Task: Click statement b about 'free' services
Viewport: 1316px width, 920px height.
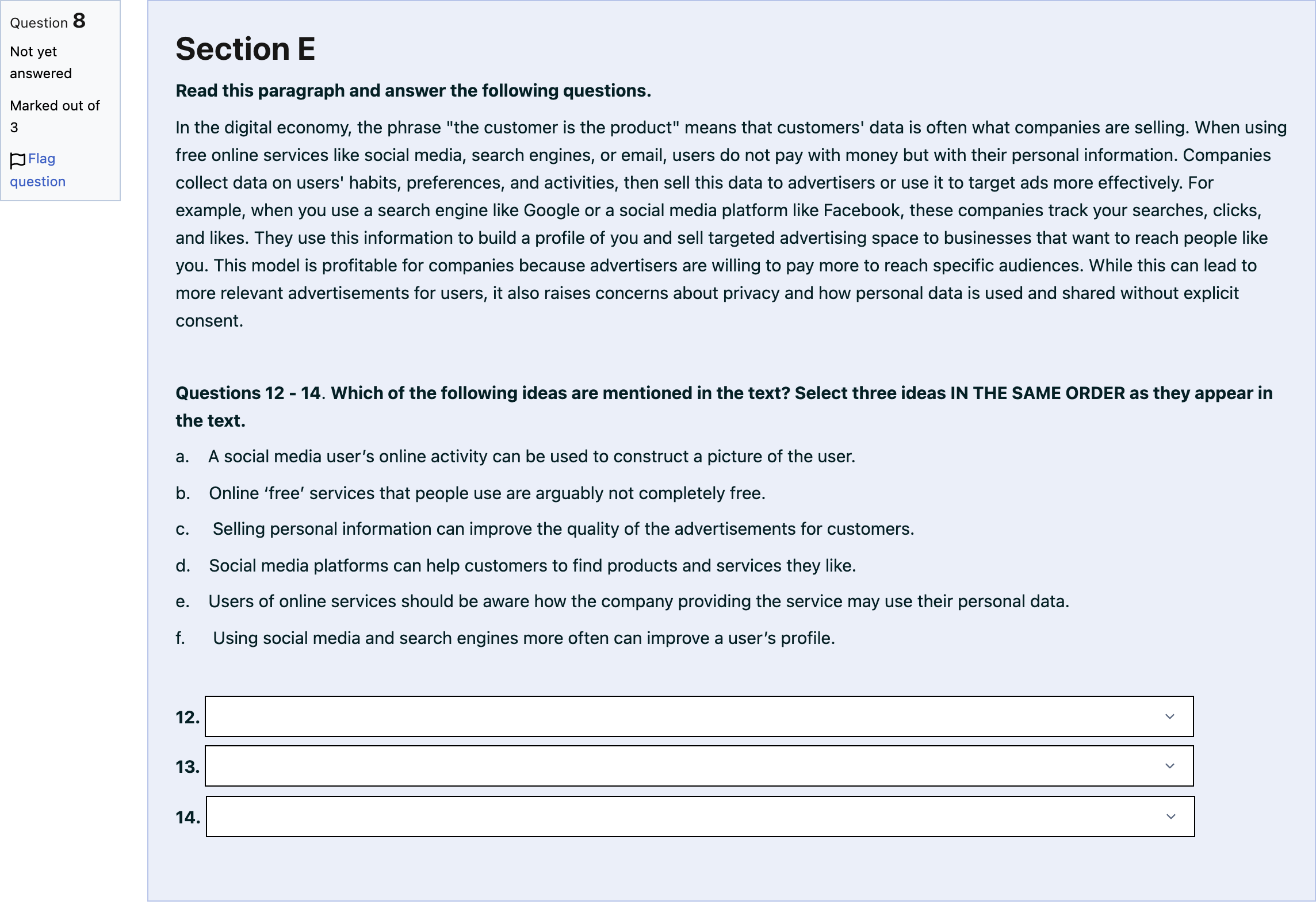Action: pyautogui.click(x=470, y=493)
